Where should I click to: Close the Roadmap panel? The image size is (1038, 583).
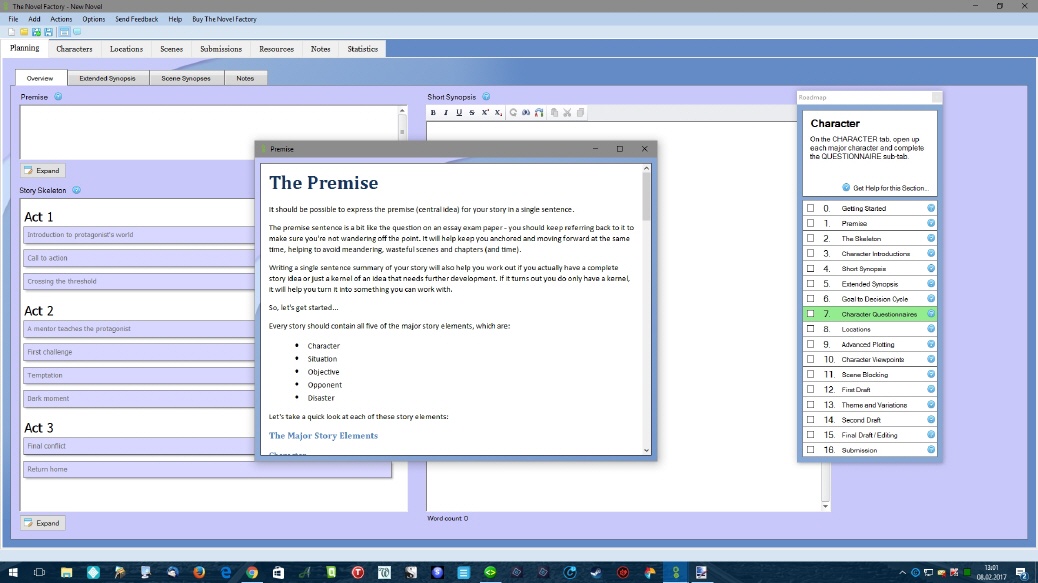tap(936, 97)
